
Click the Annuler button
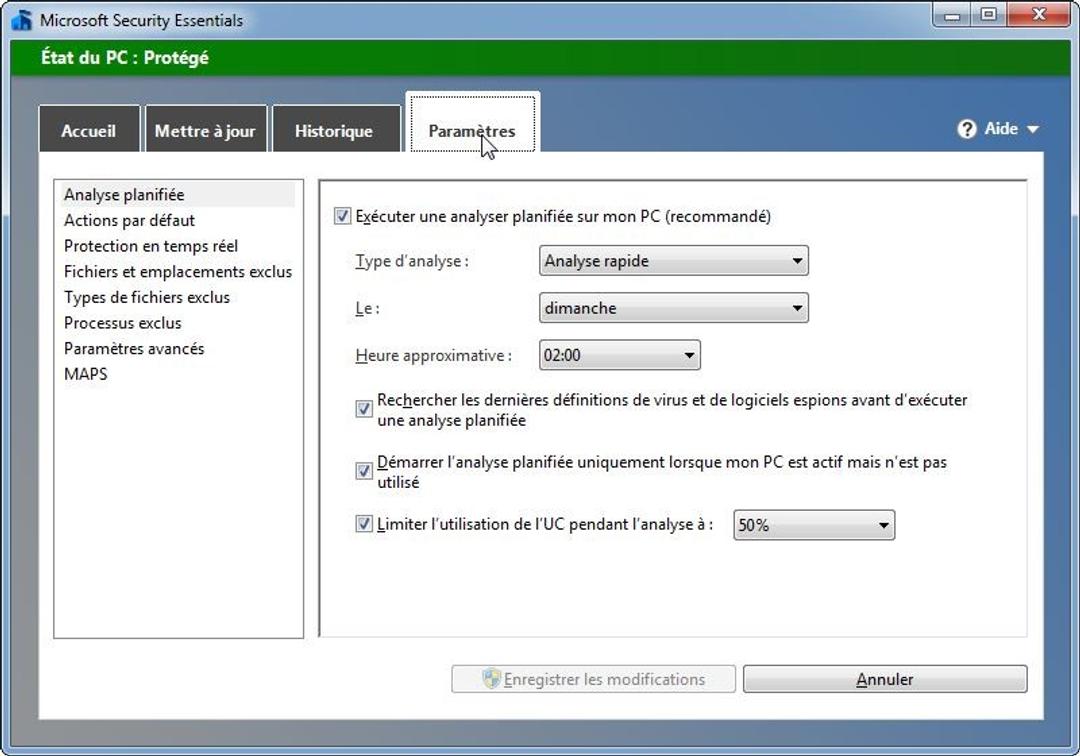(x=884, y=678)
